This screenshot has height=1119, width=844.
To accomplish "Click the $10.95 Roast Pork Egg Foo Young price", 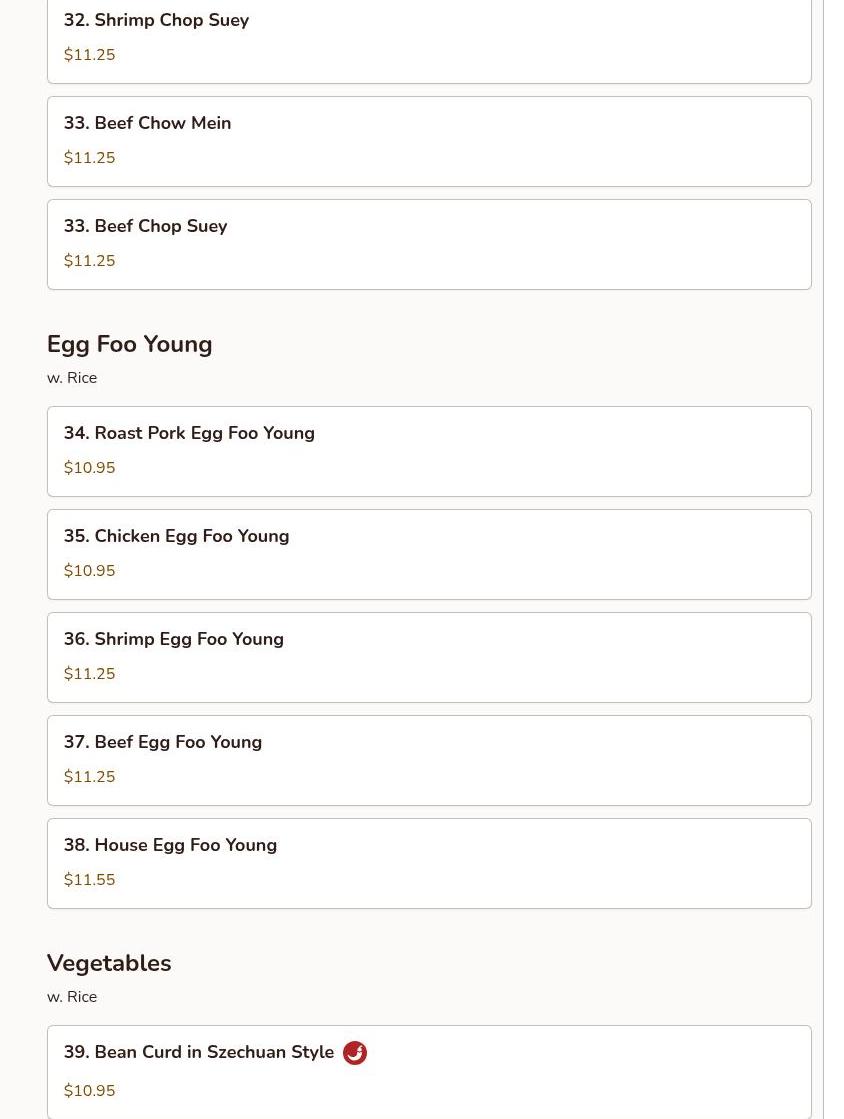I will click(90, 468).
